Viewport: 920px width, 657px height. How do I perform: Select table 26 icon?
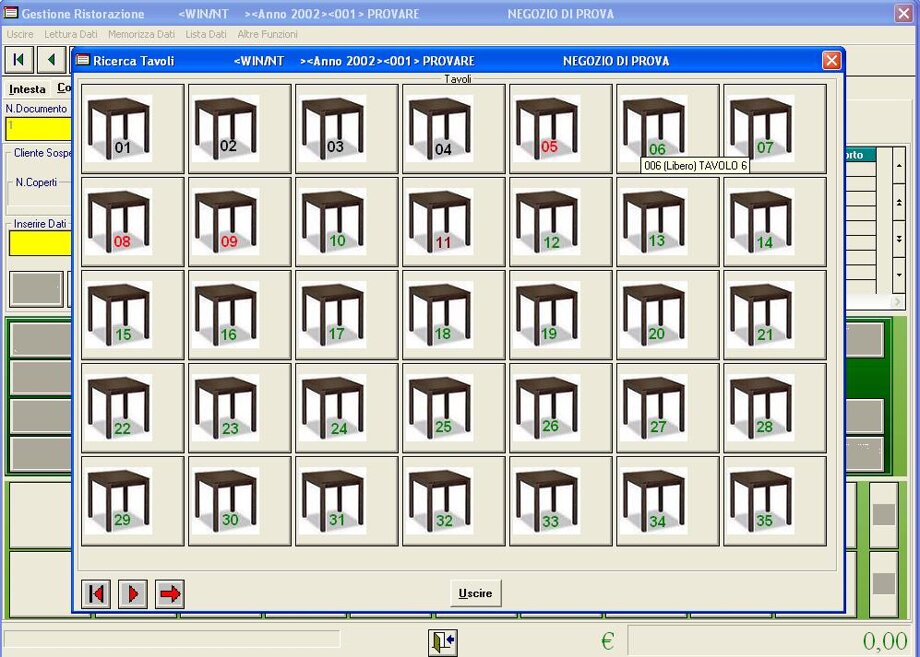point(560,408)
